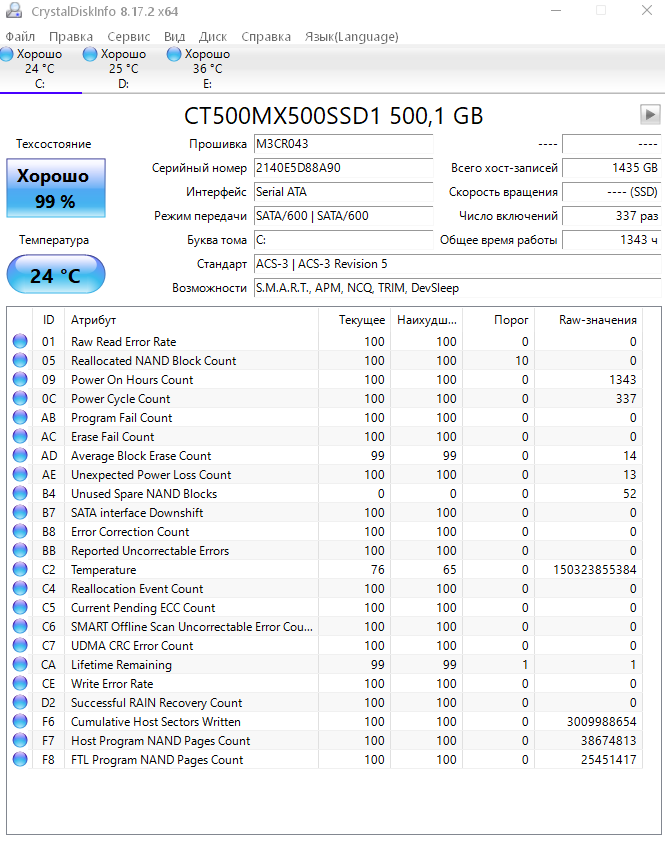Click status icon for Host Program NAND Pages Count

point(20,740)
